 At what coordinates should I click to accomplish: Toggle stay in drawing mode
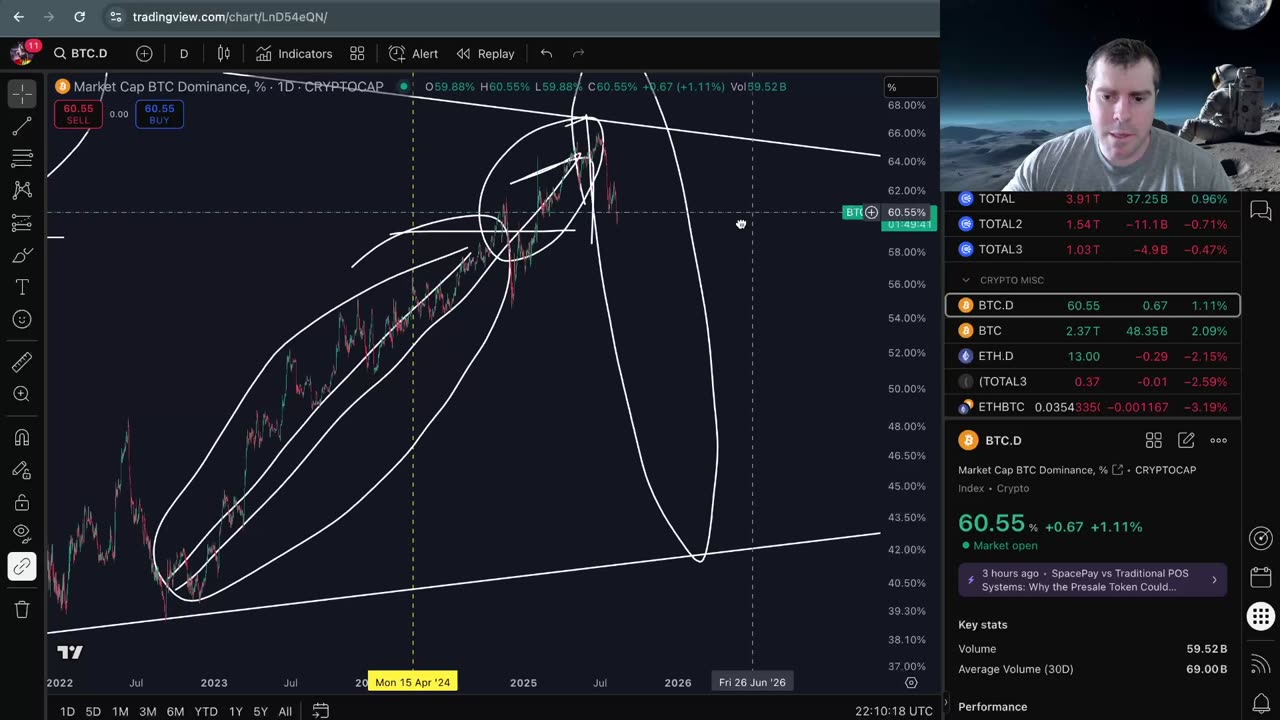(x=22, y=469)
